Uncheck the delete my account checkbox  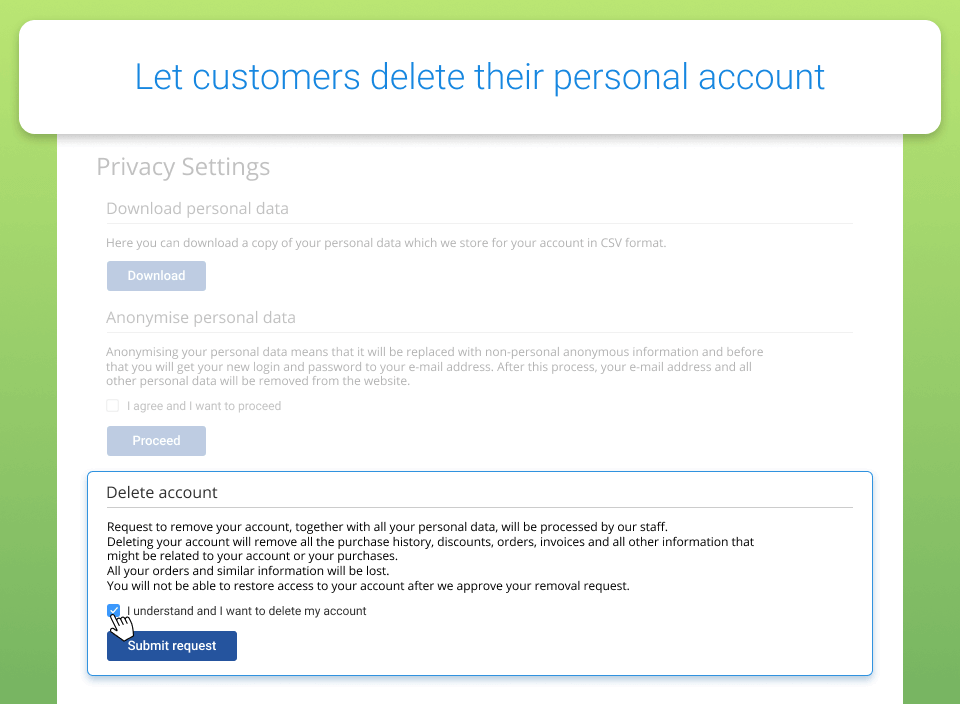pos(113,610)
